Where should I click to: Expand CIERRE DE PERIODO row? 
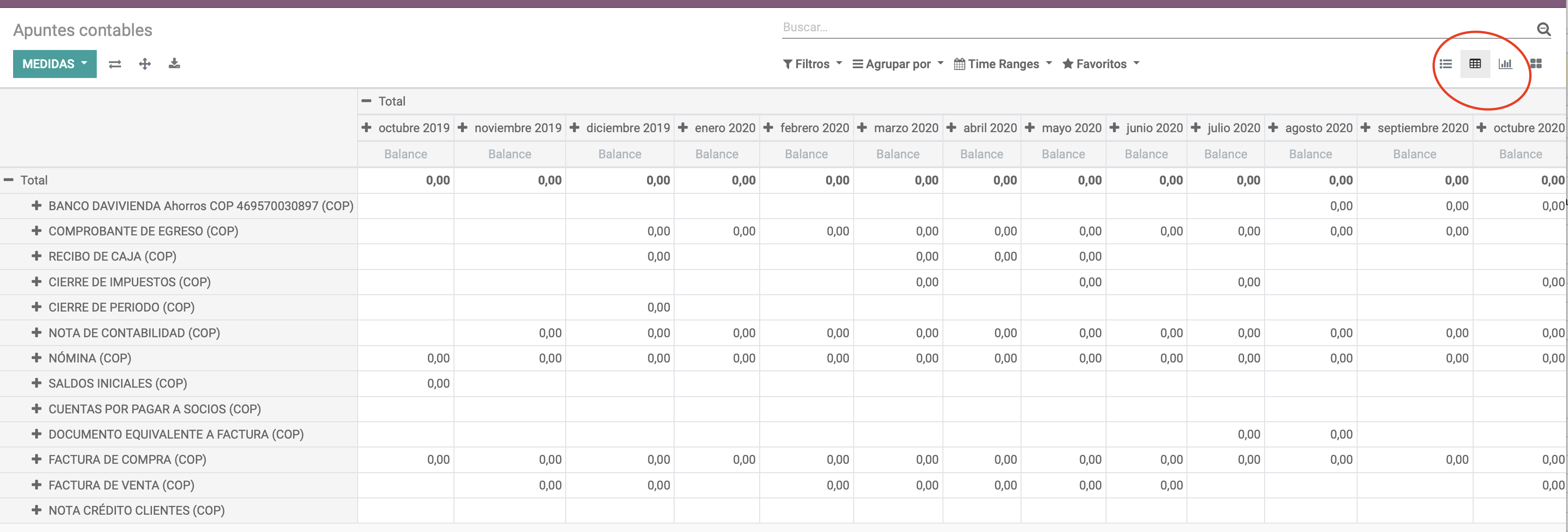(x=36, y=307)
